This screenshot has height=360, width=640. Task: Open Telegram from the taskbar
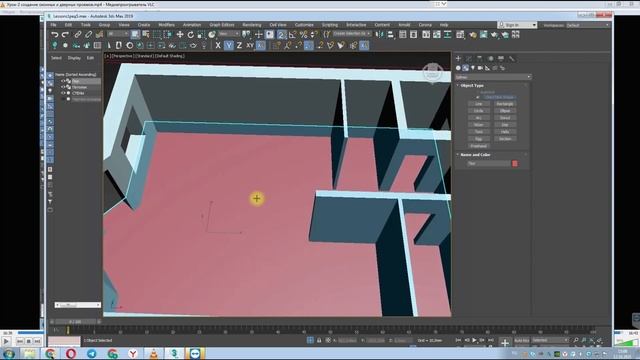click(x=92, y=353)
